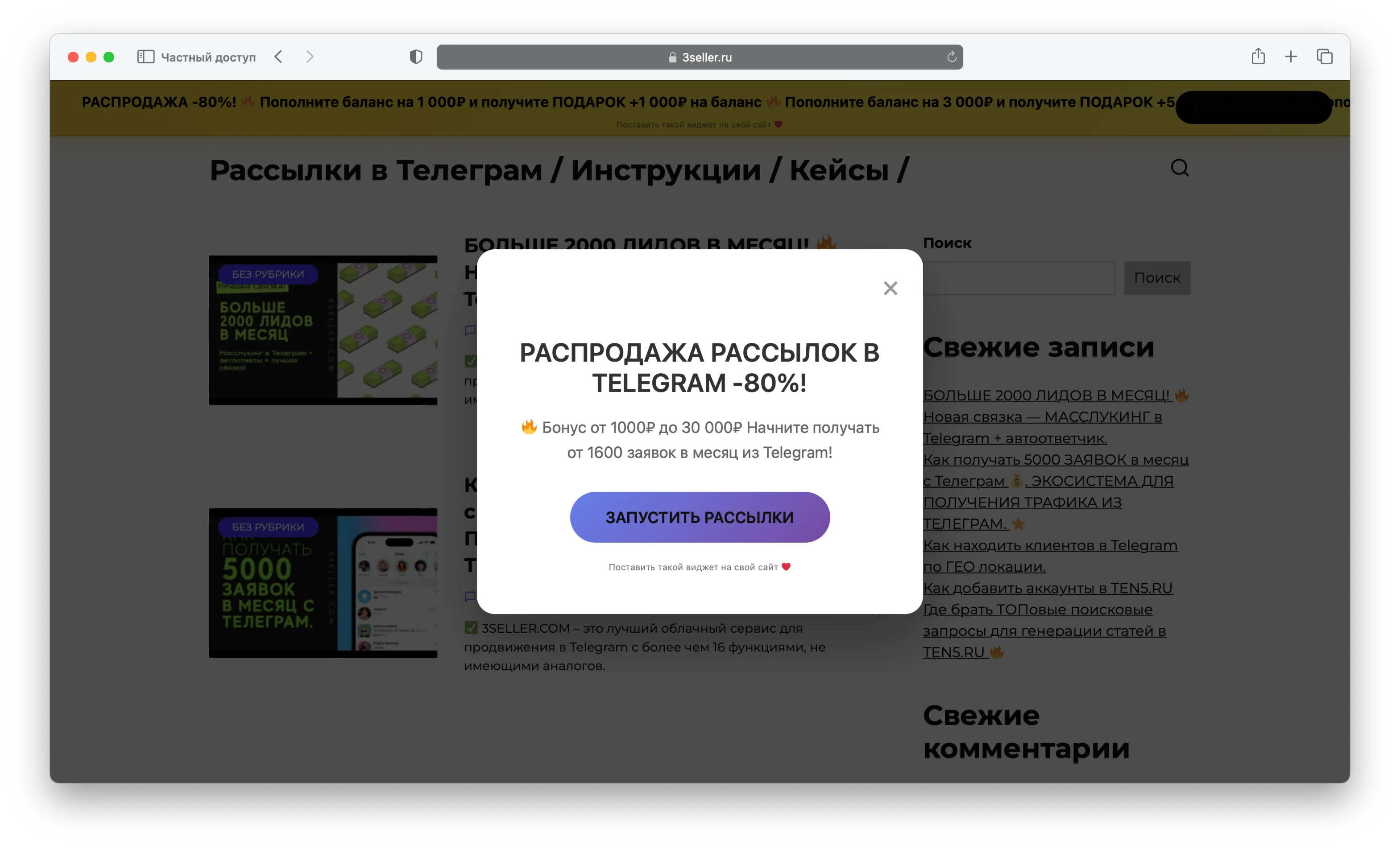Open 'Где брать ТОПовые поисковые запросы' link

pos(1044,631)
